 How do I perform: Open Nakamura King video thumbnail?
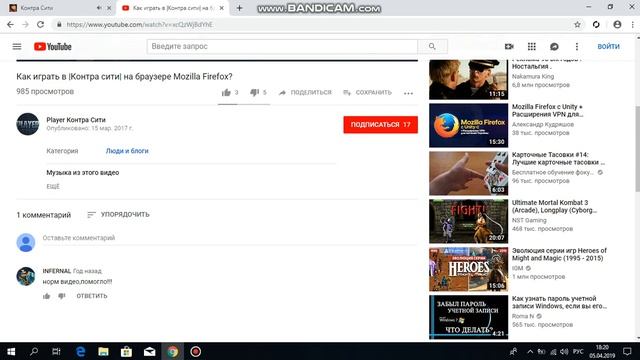pyautogui.click(x=469, y=80)
